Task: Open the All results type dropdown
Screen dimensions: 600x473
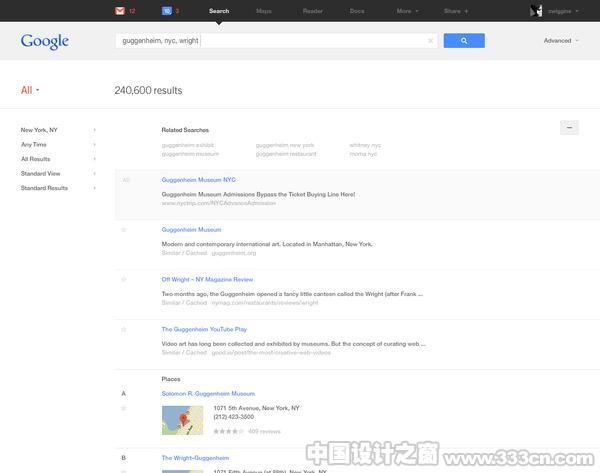Action: tap(30, 90)
